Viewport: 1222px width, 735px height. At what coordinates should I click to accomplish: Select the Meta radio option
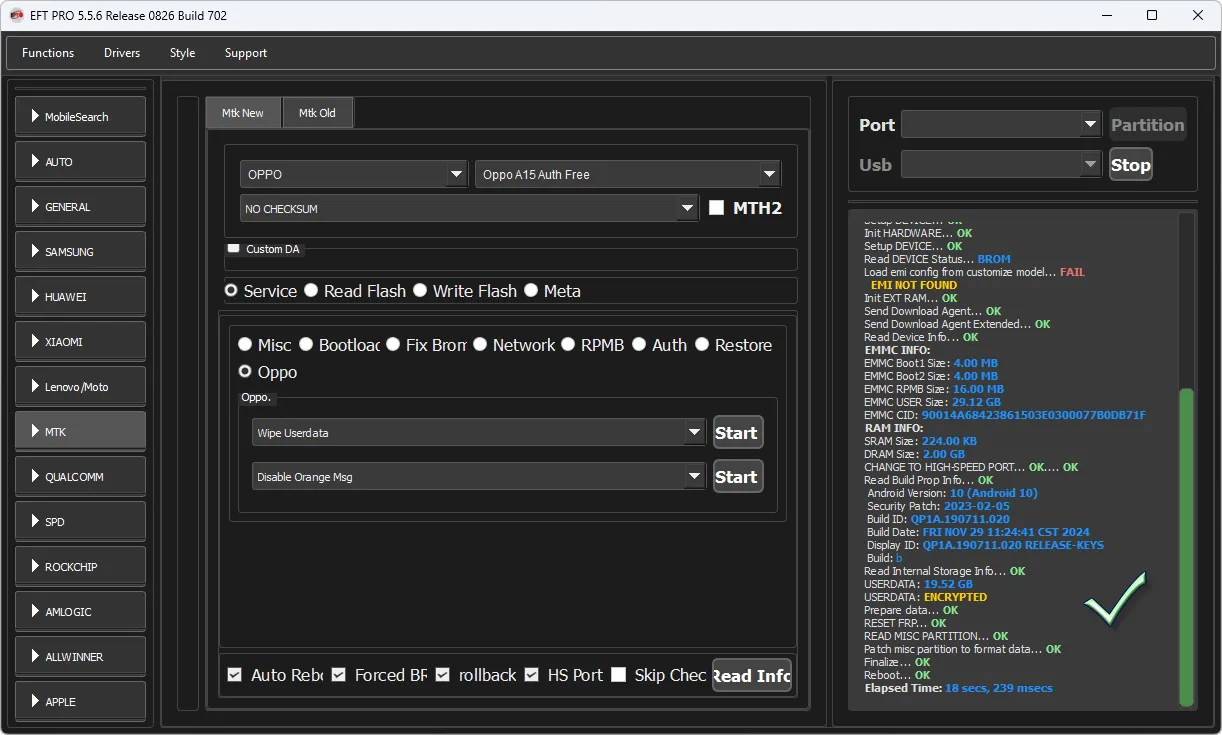pos(532,291)
